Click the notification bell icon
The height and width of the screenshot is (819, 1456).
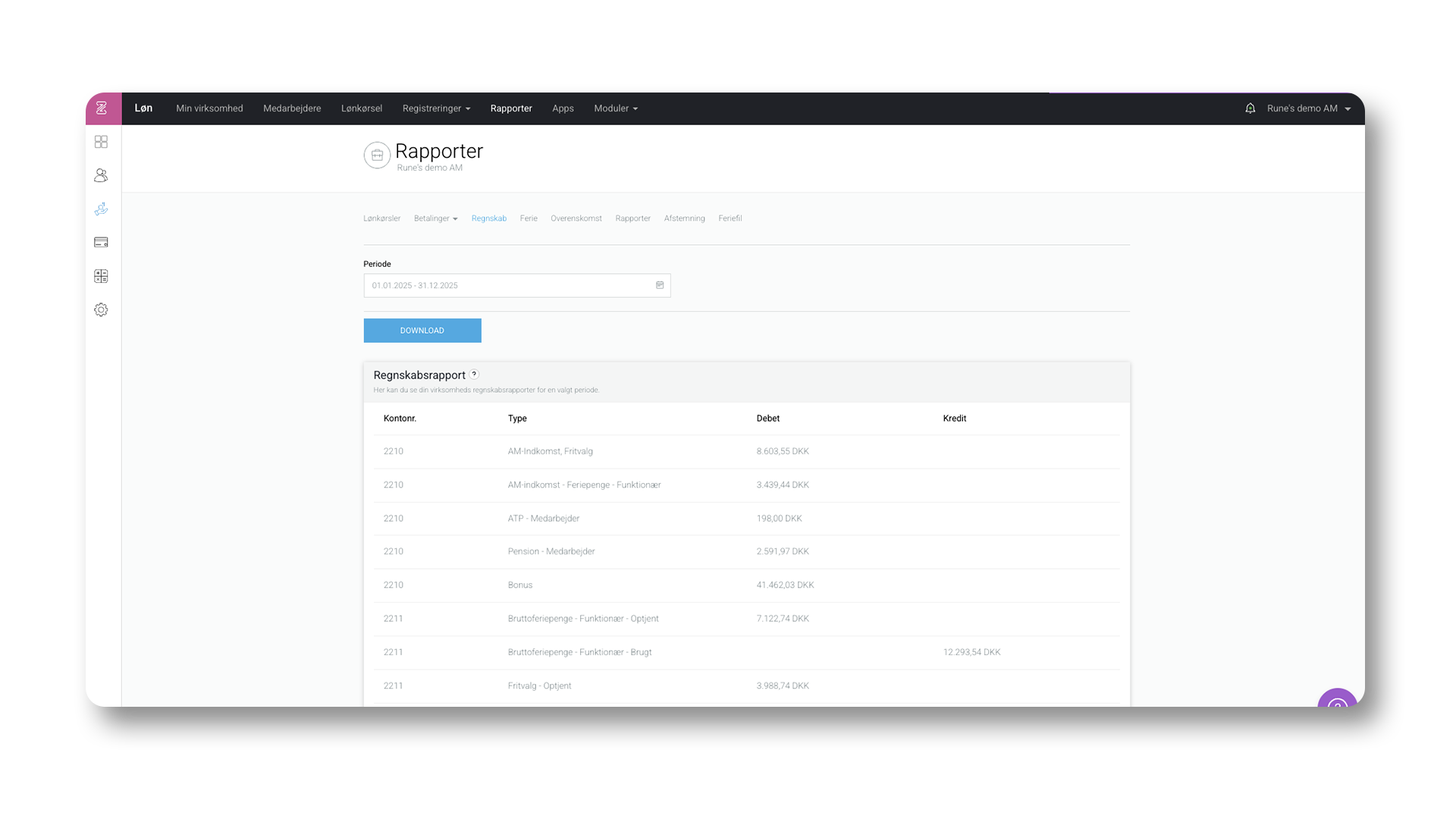1250,108
